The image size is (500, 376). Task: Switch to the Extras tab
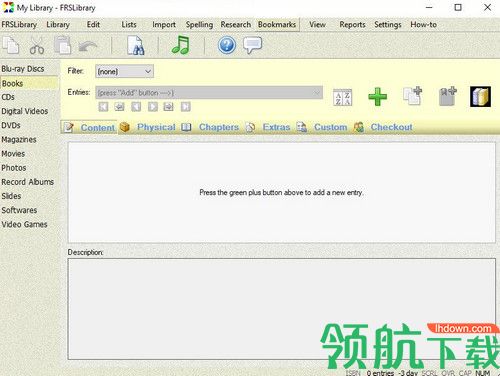[x=276, y=127]
